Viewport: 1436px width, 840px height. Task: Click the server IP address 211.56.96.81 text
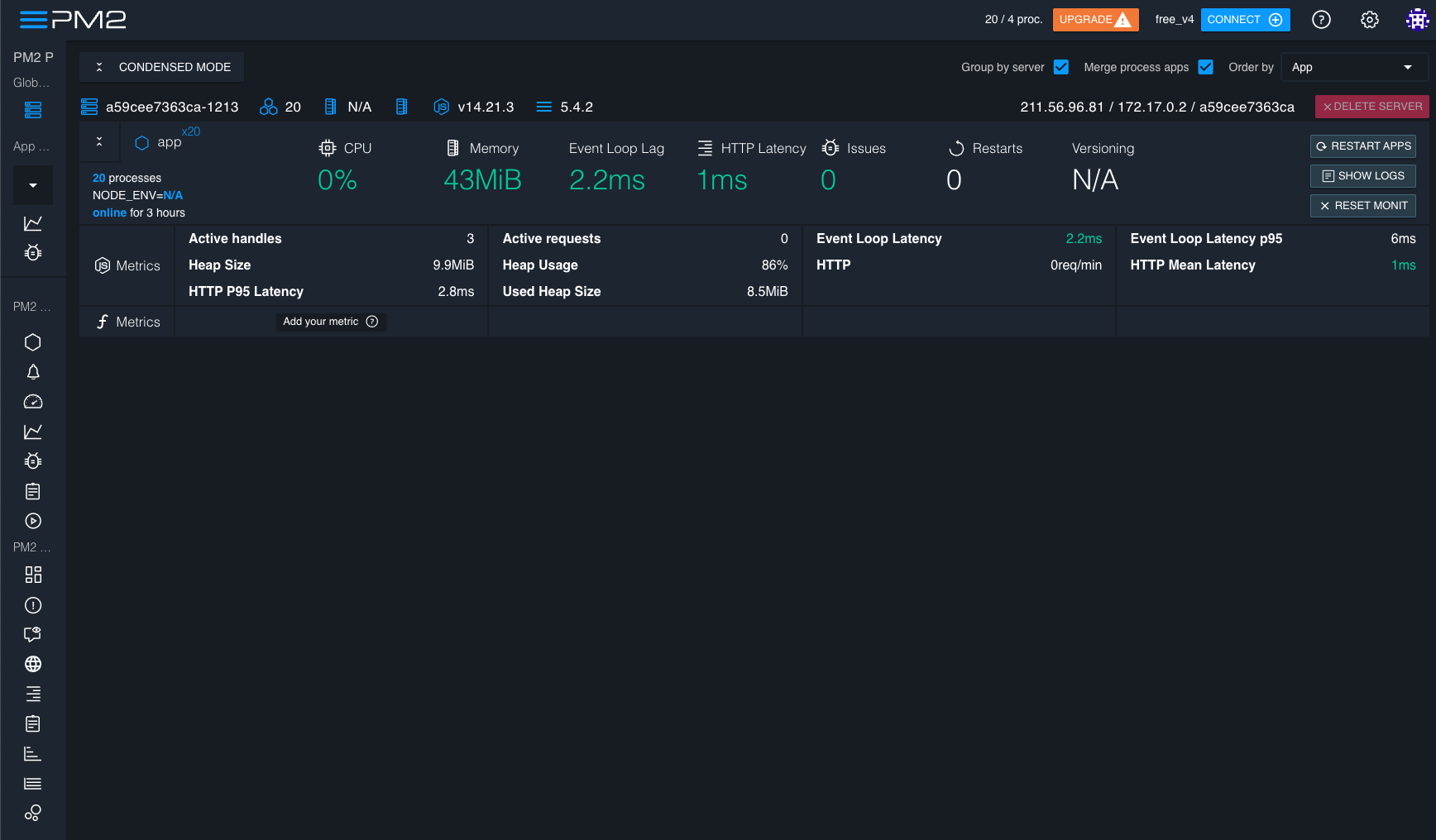click(x=1062, y=107)
